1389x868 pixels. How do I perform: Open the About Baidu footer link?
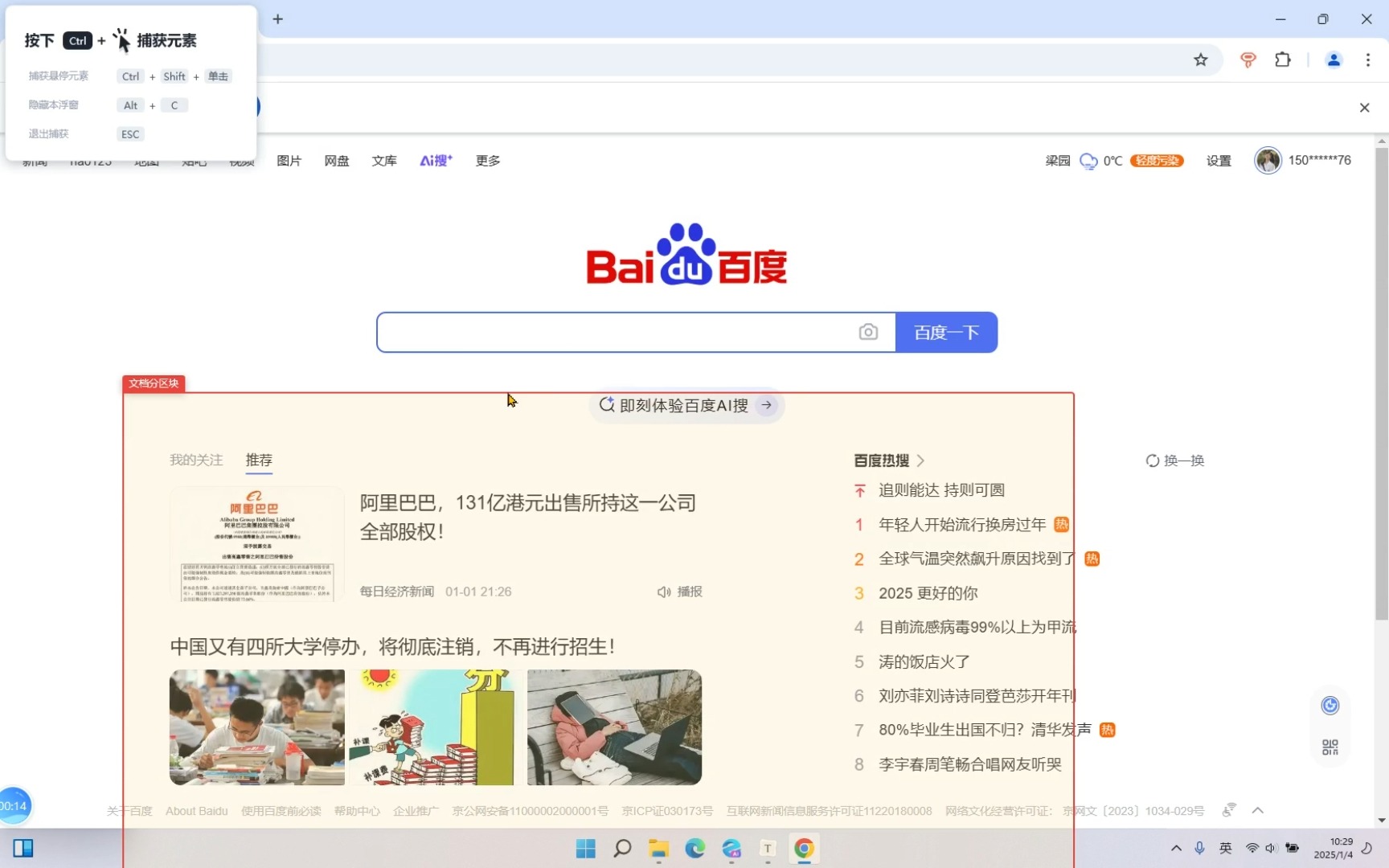pos(196,811)
